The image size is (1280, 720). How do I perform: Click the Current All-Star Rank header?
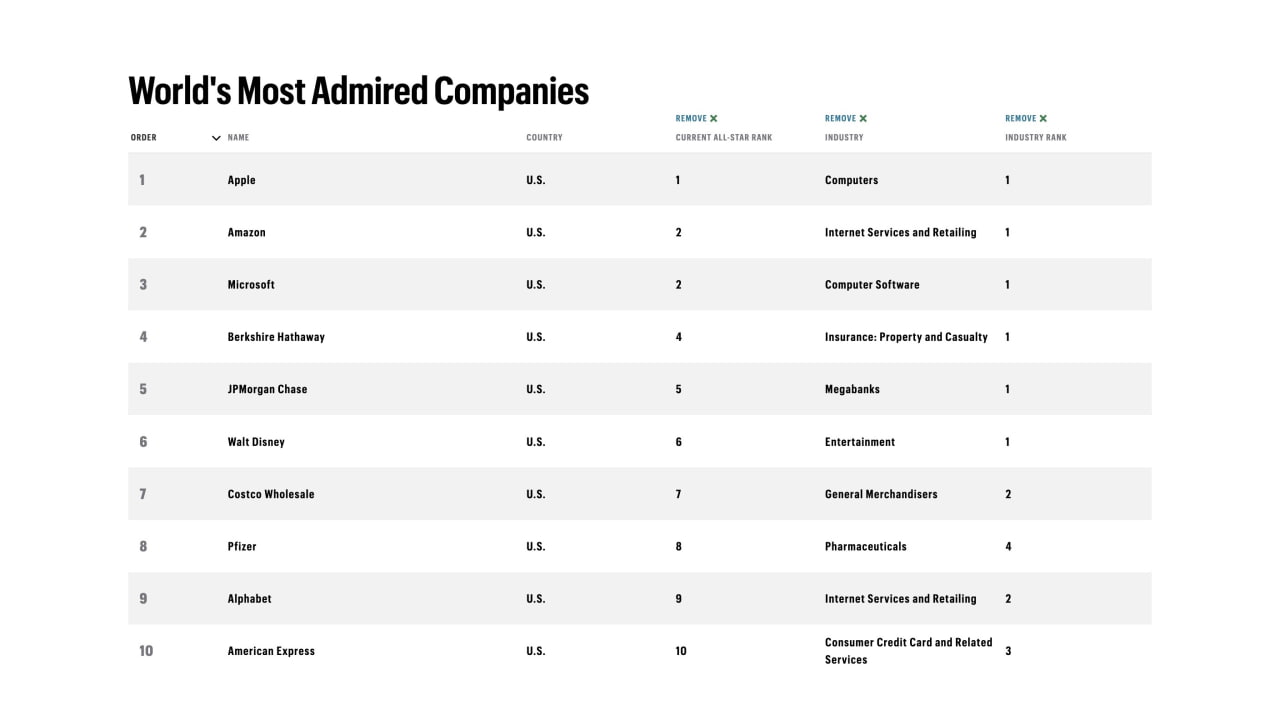click(x=723, y=138)
